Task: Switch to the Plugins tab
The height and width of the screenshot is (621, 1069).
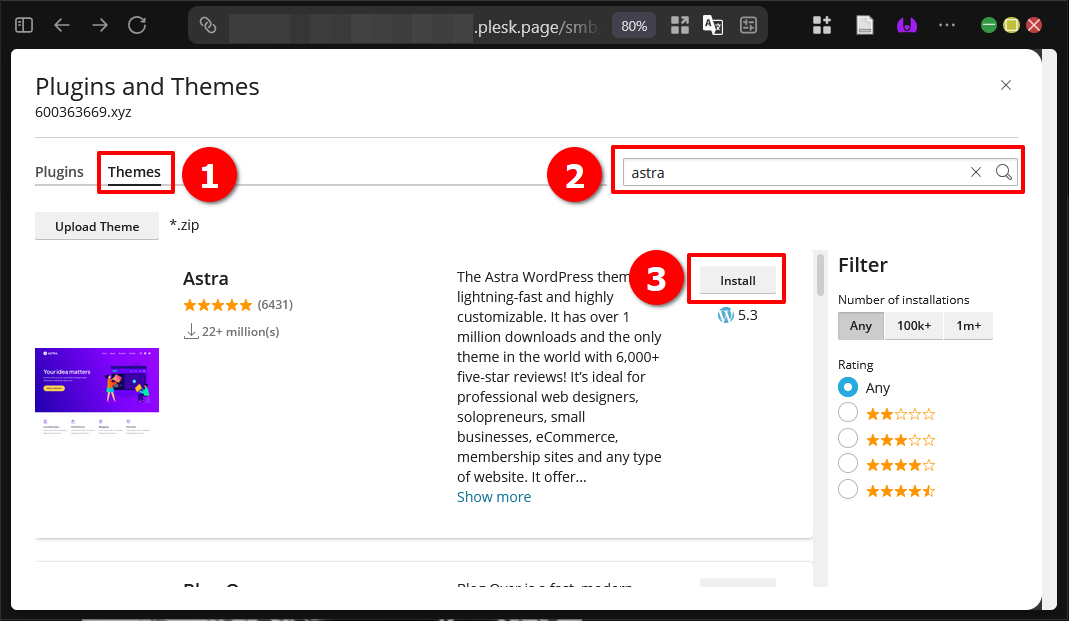Action: tap(59, 172)
